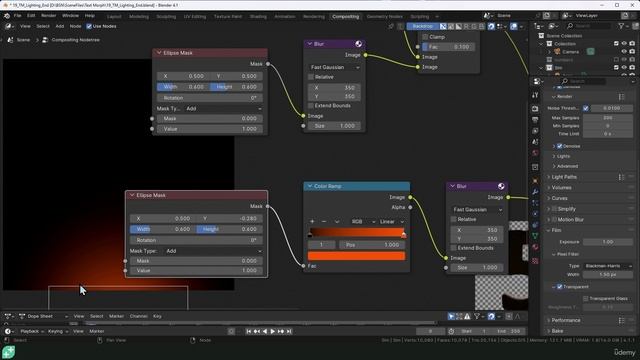Image resolution: width=640 pixels, height=360 pixels.
Task: Open the lower Blur node Fast Gaussian dropdown
Action: pos(477,210)
